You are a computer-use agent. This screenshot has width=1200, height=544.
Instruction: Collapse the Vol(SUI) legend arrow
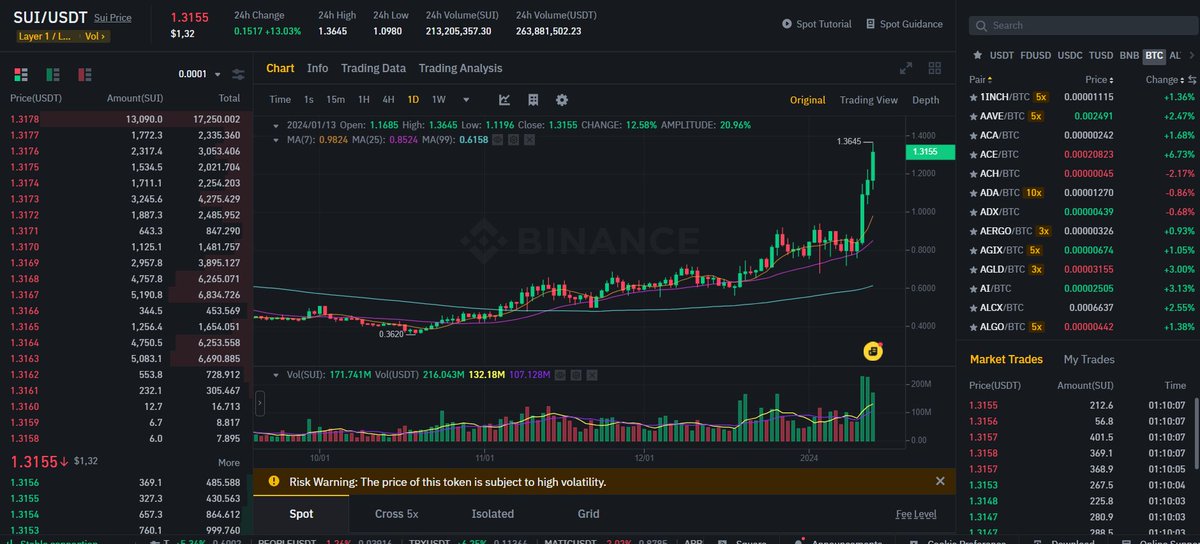point(278,374)
